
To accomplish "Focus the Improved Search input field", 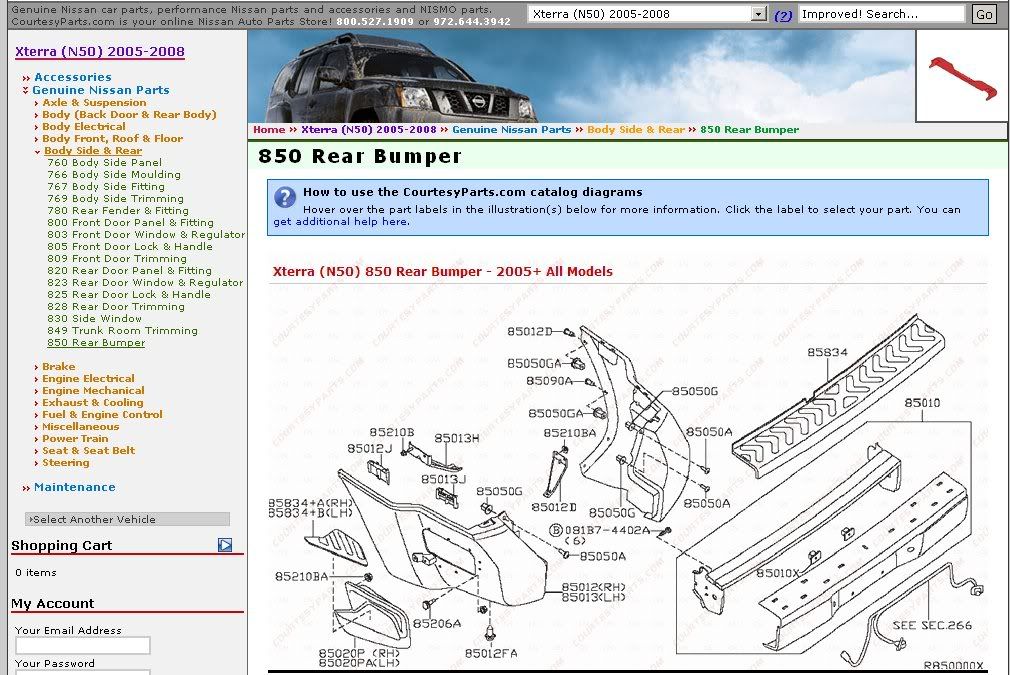I will (x=882, y=14).
